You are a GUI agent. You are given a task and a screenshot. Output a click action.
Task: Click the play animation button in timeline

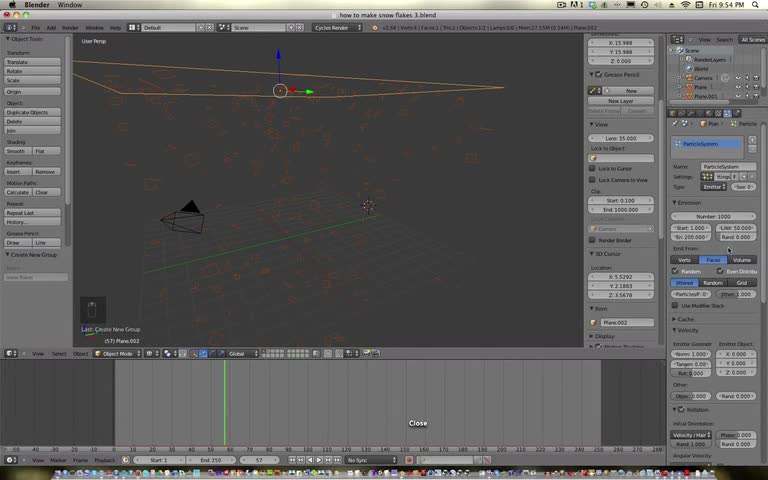319,460
